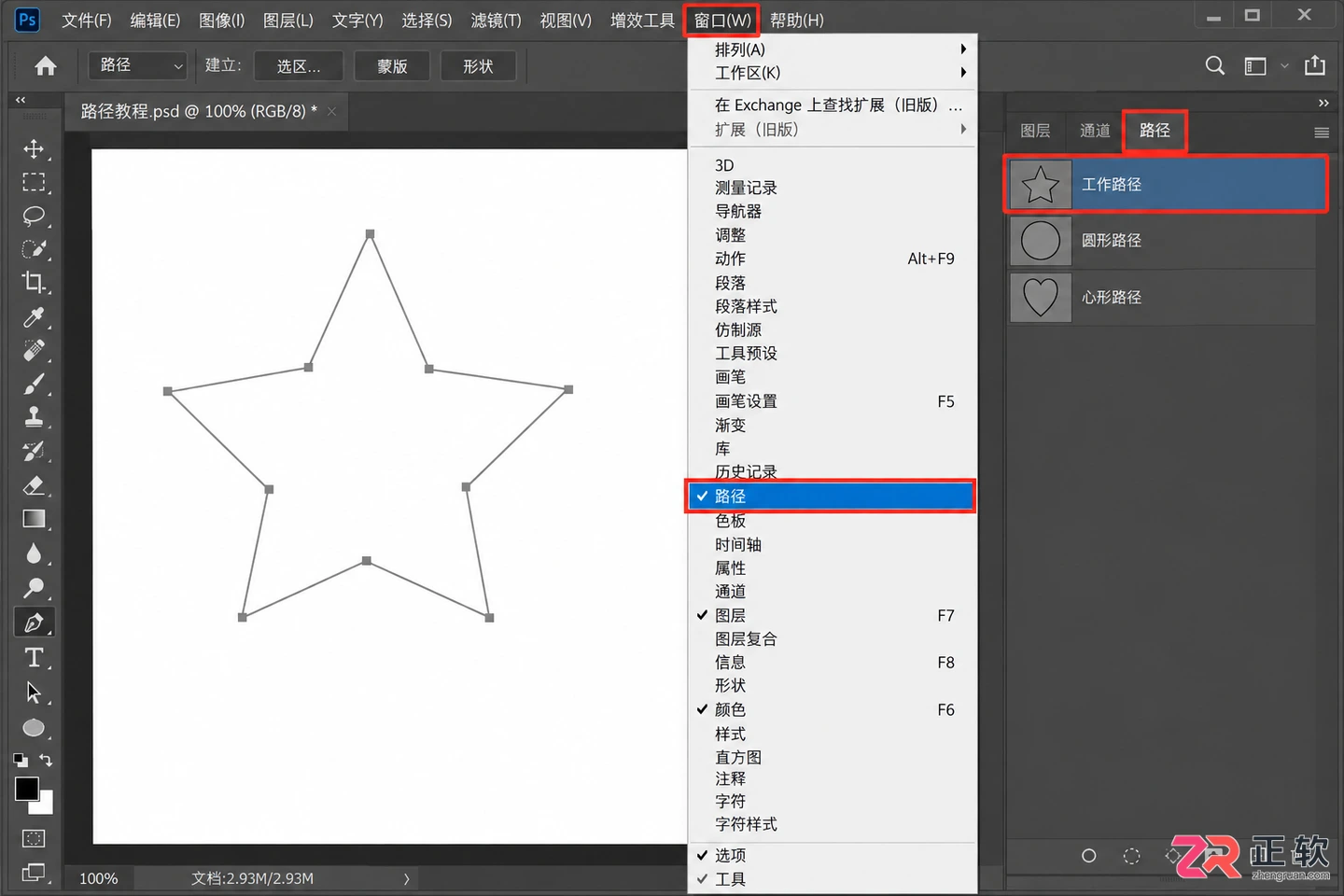Open workspace switcher dropdown arrow
Viewport: 1344px width, 896px height.
pyautogui.click(x=1284, y=65)
